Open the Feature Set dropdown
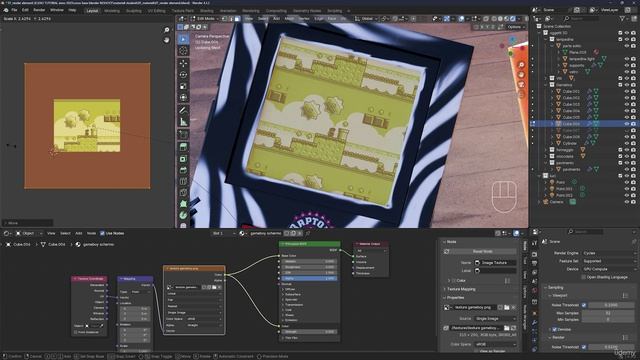Viewport: 640px width, 360px height. (x=609, y=261)
